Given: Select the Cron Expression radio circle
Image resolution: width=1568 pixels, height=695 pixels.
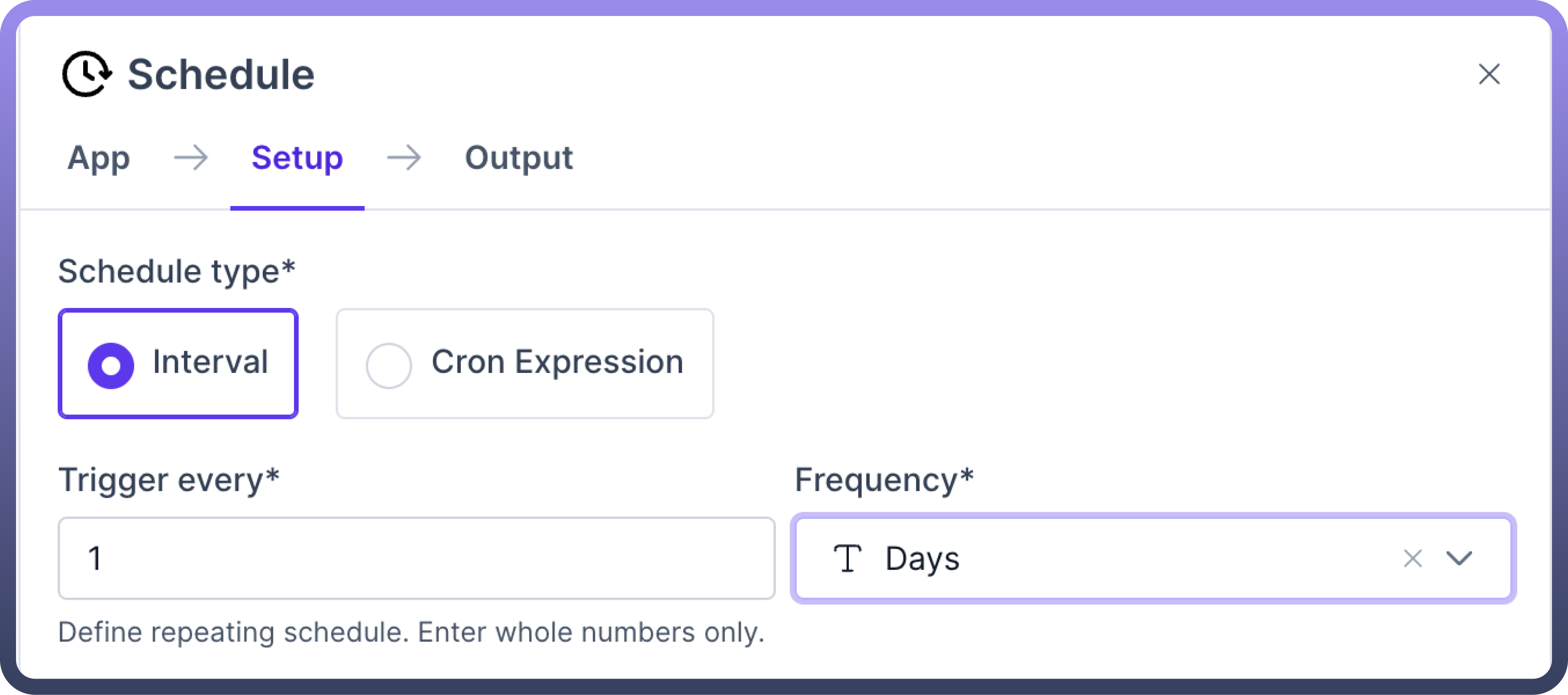Looking at the screenshot, I should [388, 365].
